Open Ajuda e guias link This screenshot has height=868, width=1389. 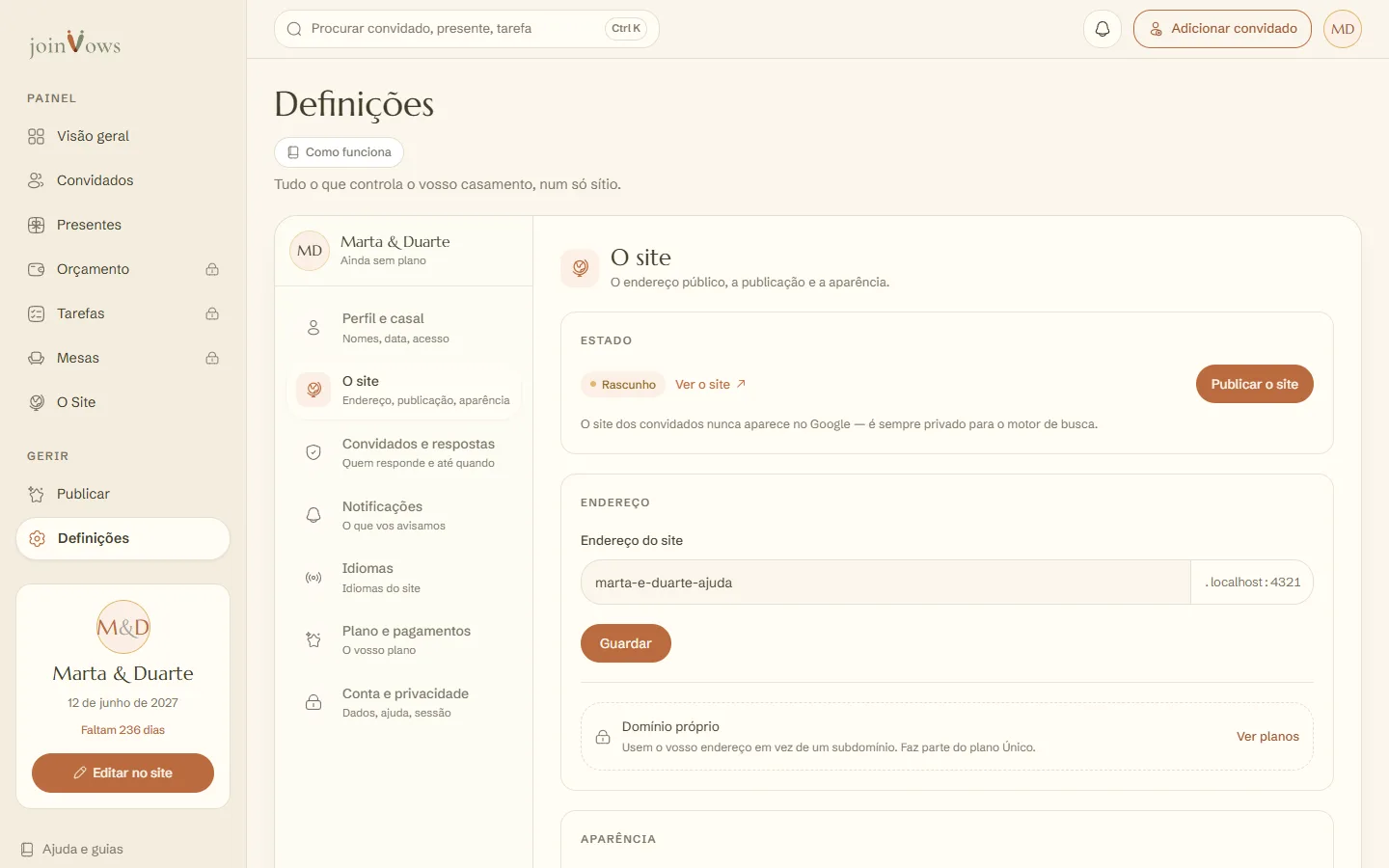(x=72, y=850)
